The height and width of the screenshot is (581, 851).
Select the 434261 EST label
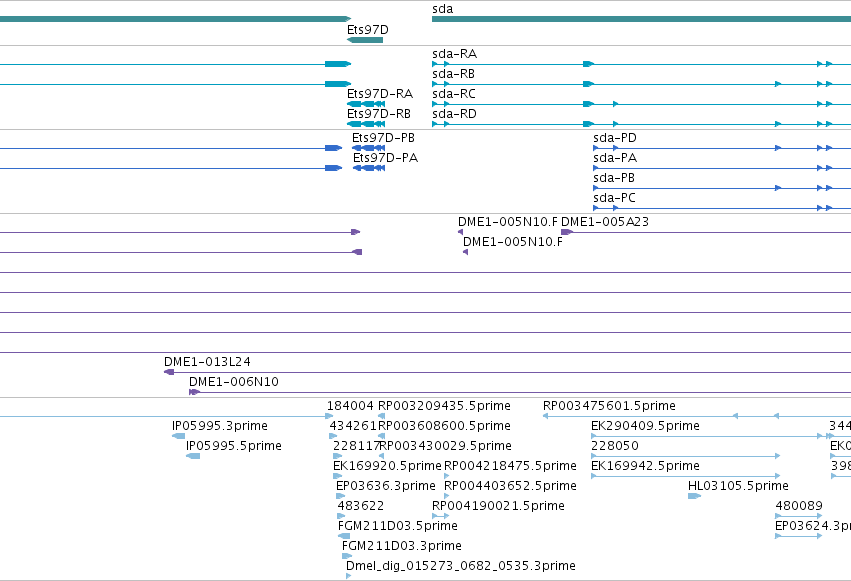[x=353, y=426]
